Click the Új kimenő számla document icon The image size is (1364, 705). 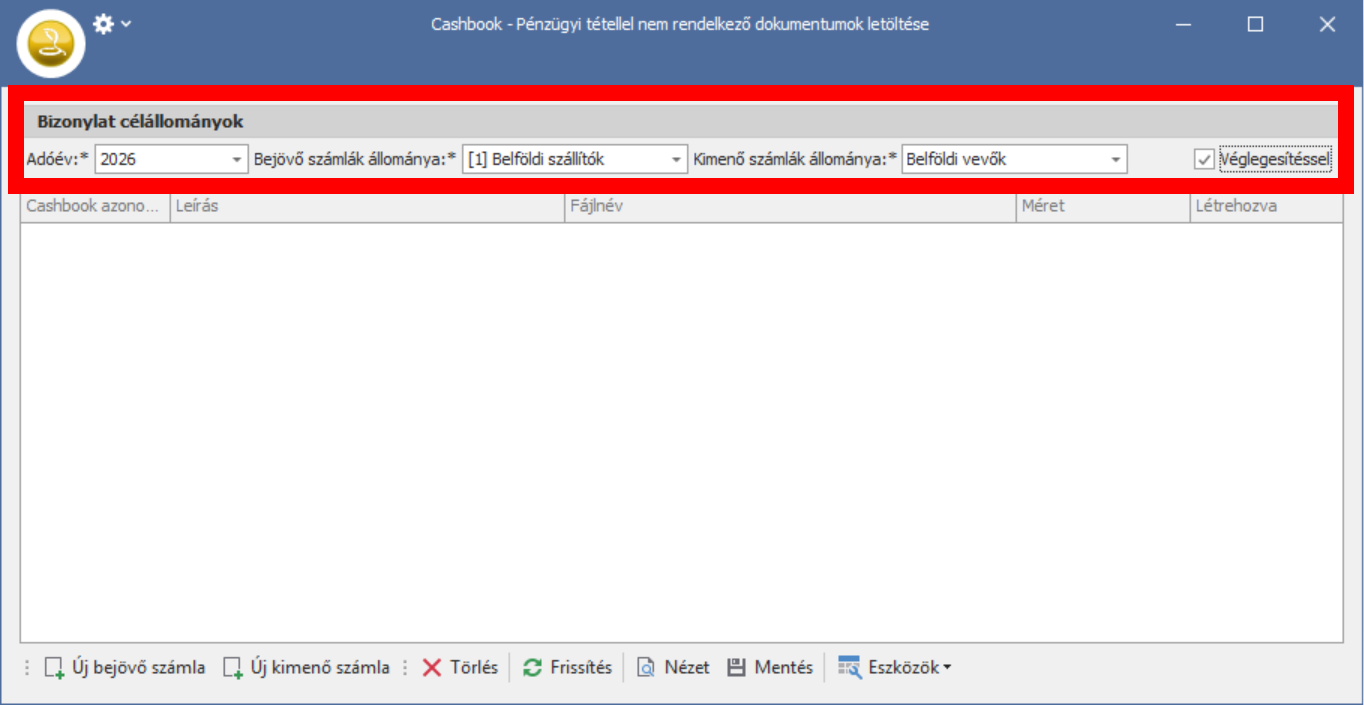[233, 668]
